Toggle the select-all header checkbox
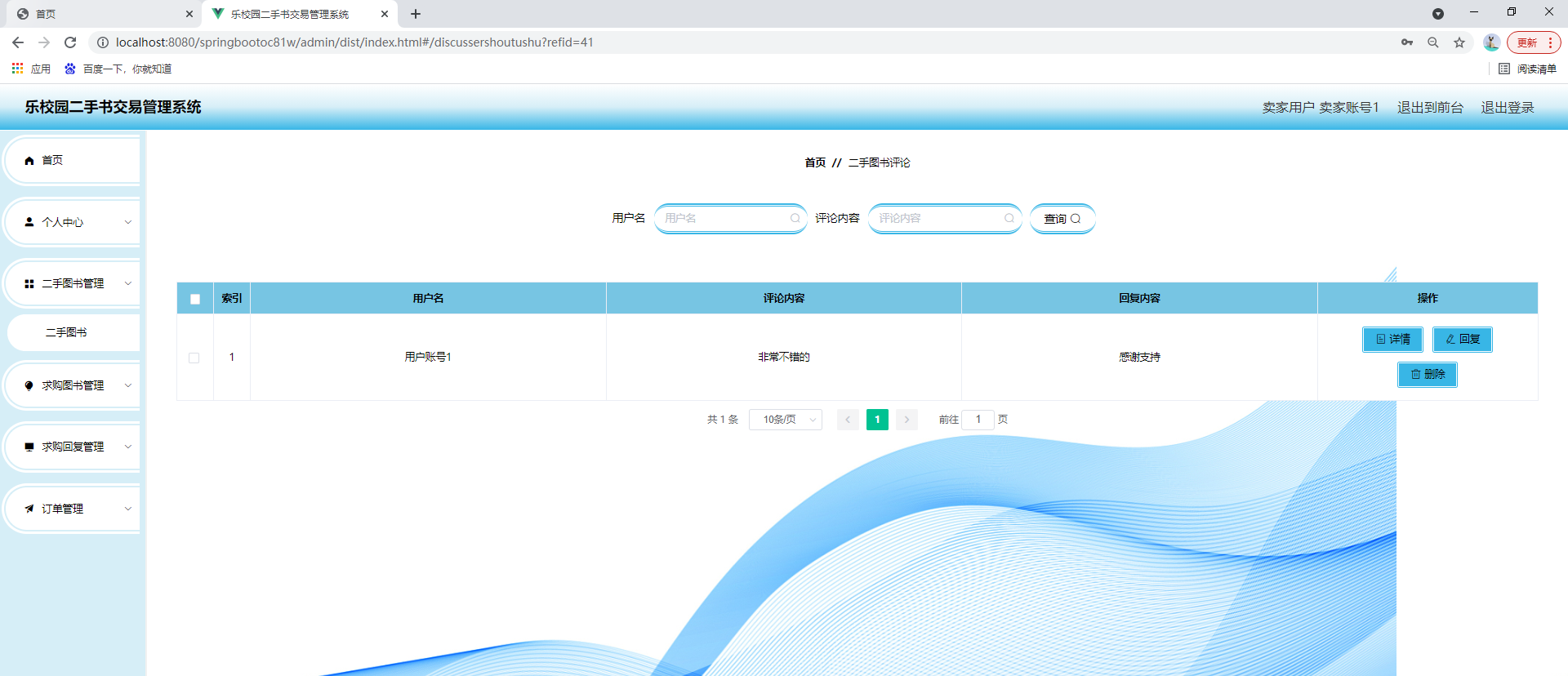Image resolution: width=1568 pixels, height=676 pixels. tap(195, 299)
